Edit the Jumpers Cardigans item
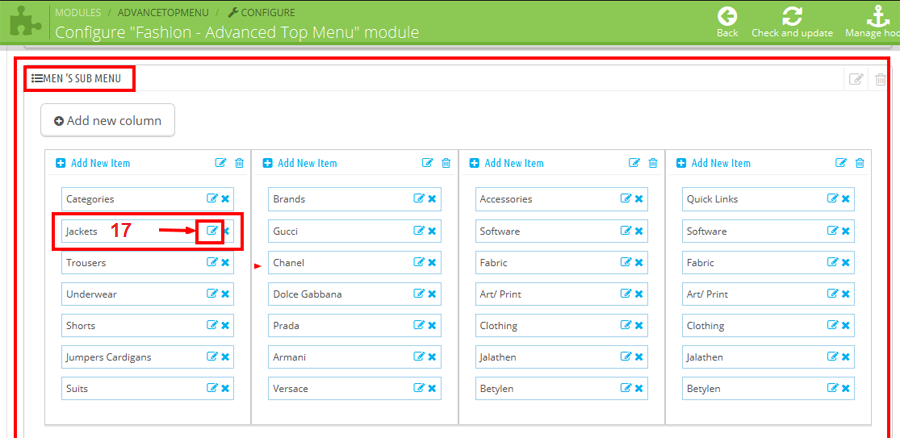The image size is (900, 438). (212, 357)
